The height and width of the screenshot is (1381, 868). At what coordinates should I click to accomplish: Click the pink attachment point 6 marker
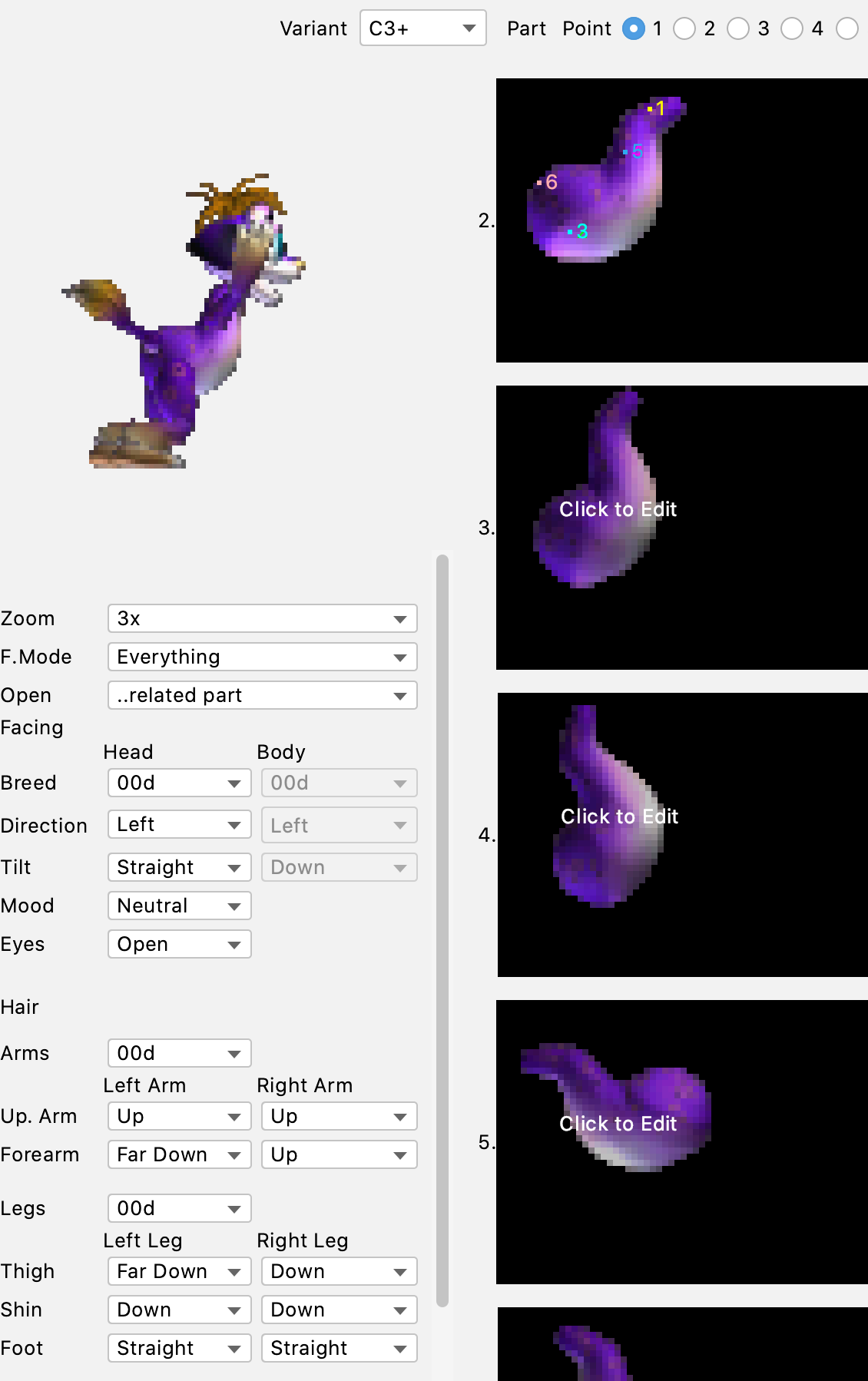coord(539,183)
